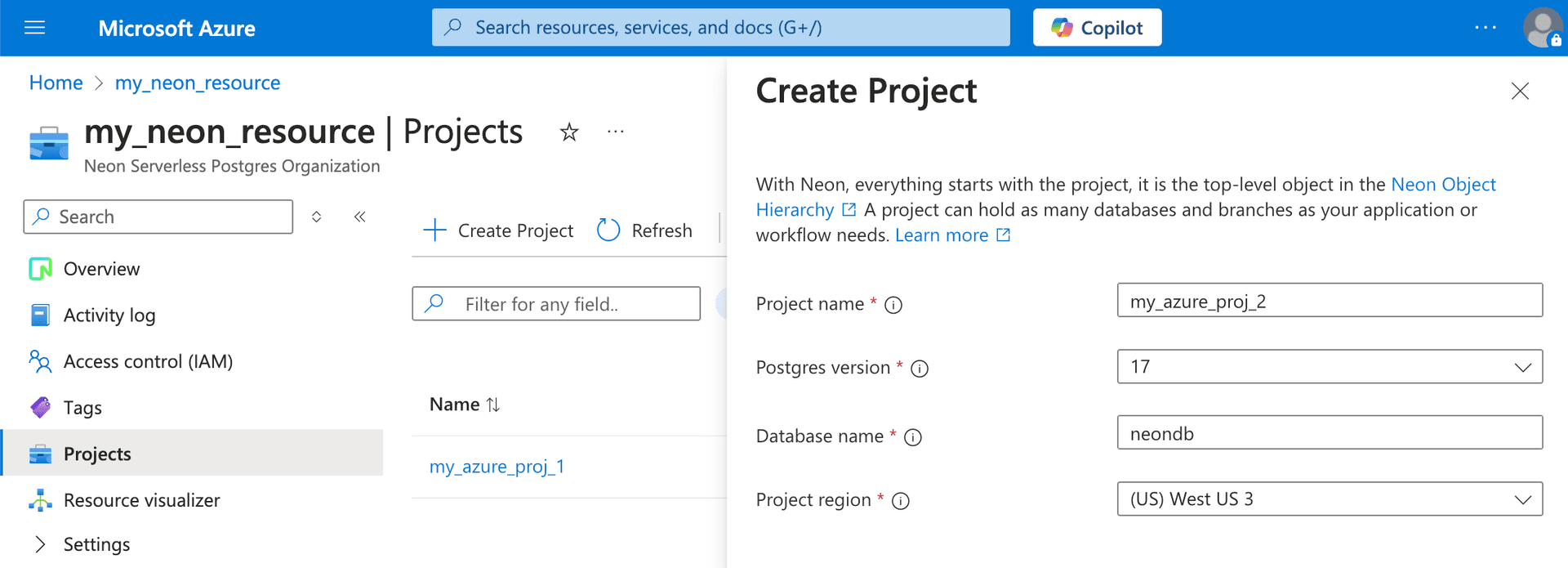Show info tooltip for Project name
The image size is (1568, 568).
point(893,305)
